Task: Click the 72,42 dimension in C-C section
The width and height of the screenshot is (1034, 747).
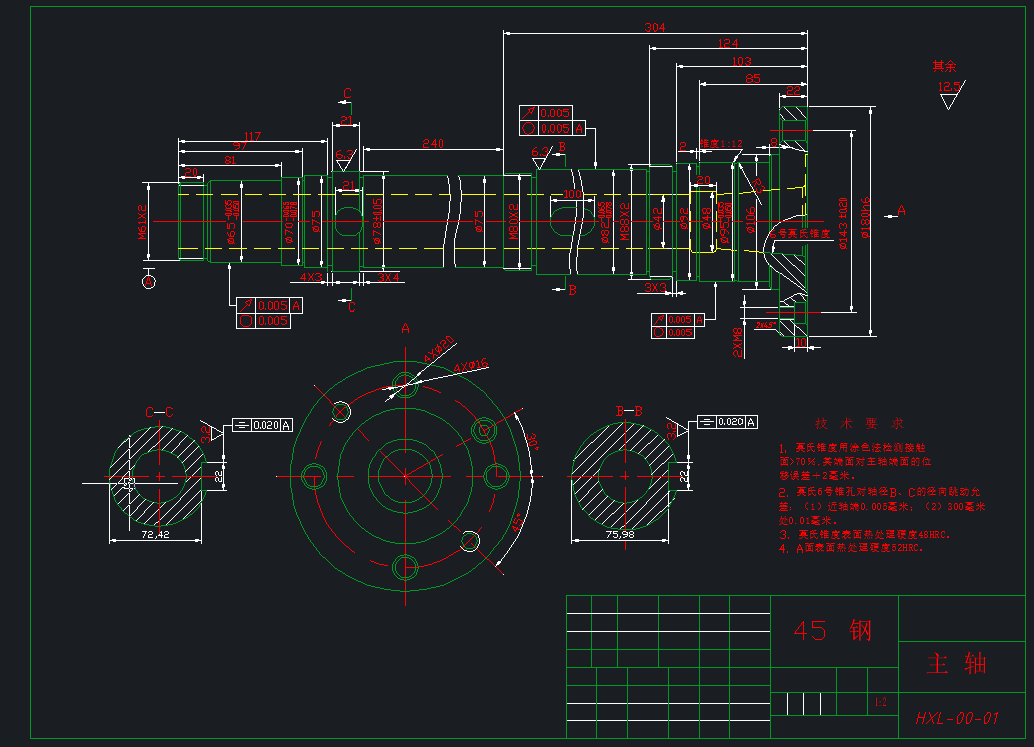Action: pos(156,534)
